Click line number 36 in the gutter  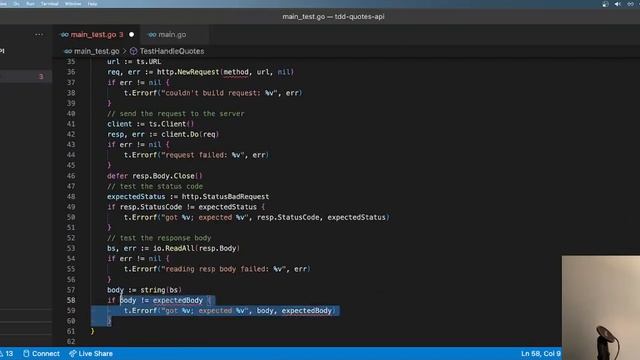coord(71,72)
